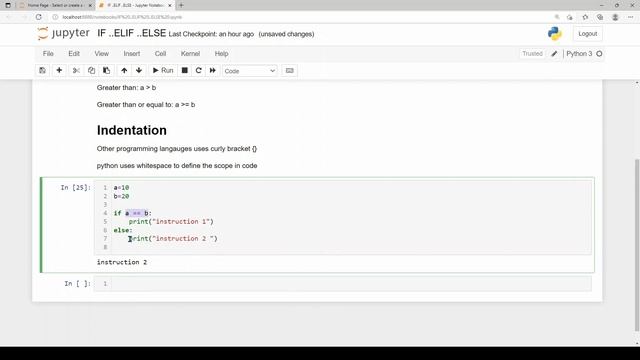Click the browser profile icon

tap(616, 17)
